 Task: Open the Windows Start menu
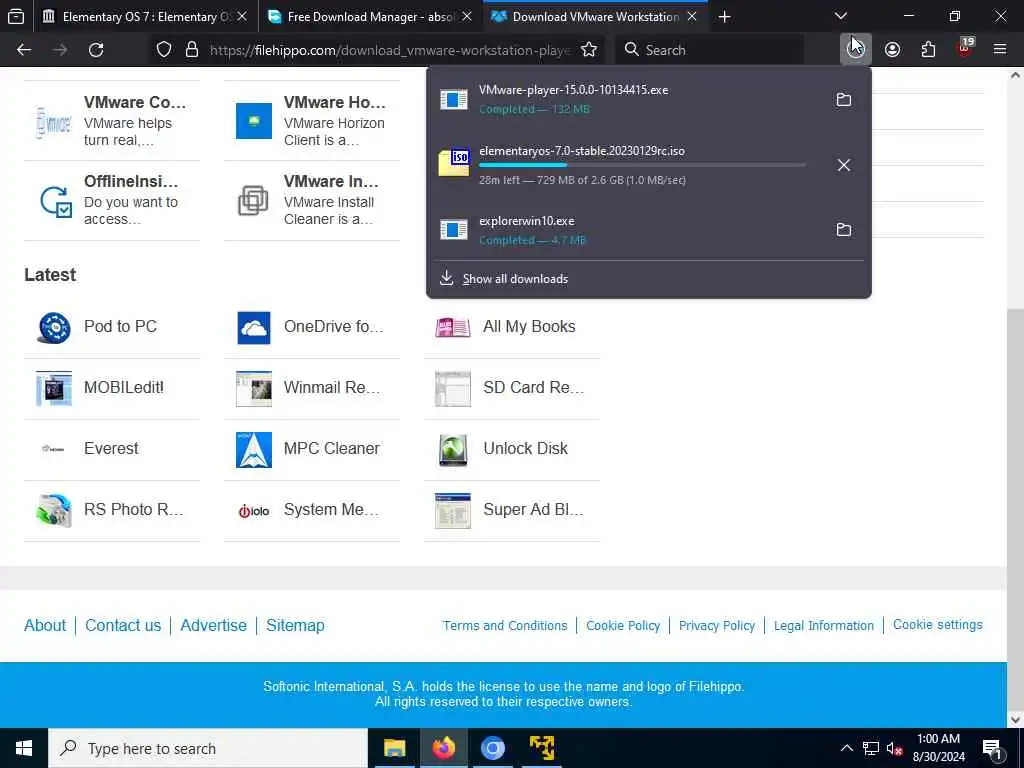coord(24,748)
